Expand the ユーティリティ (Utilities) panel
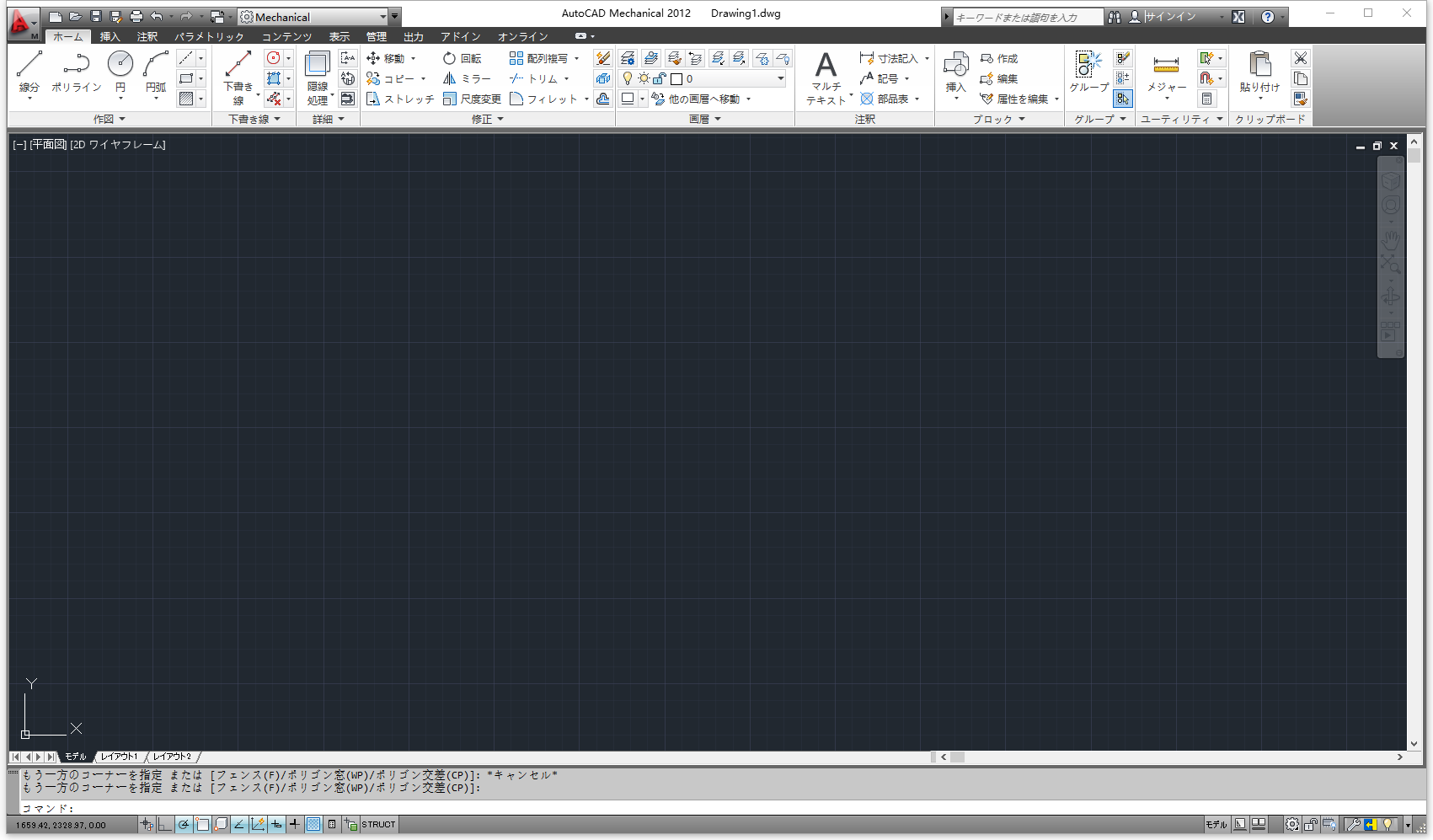 [1182, 119]
